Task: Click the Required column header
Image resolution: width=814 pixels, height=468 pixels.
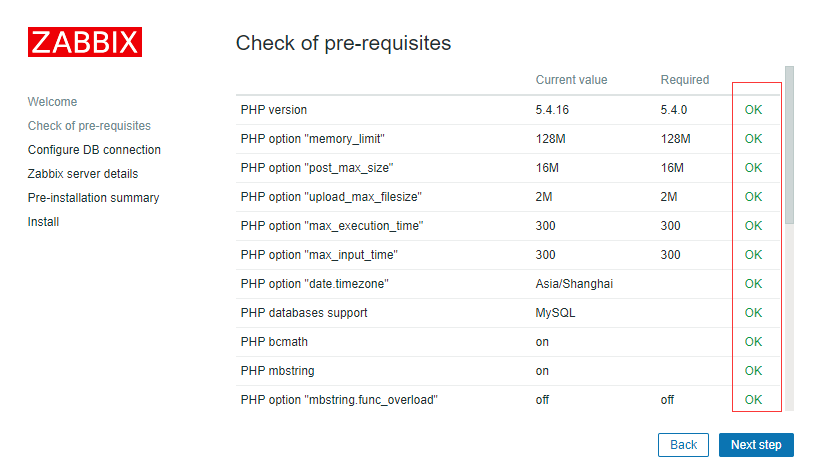Action: click(x=684, y=80)
